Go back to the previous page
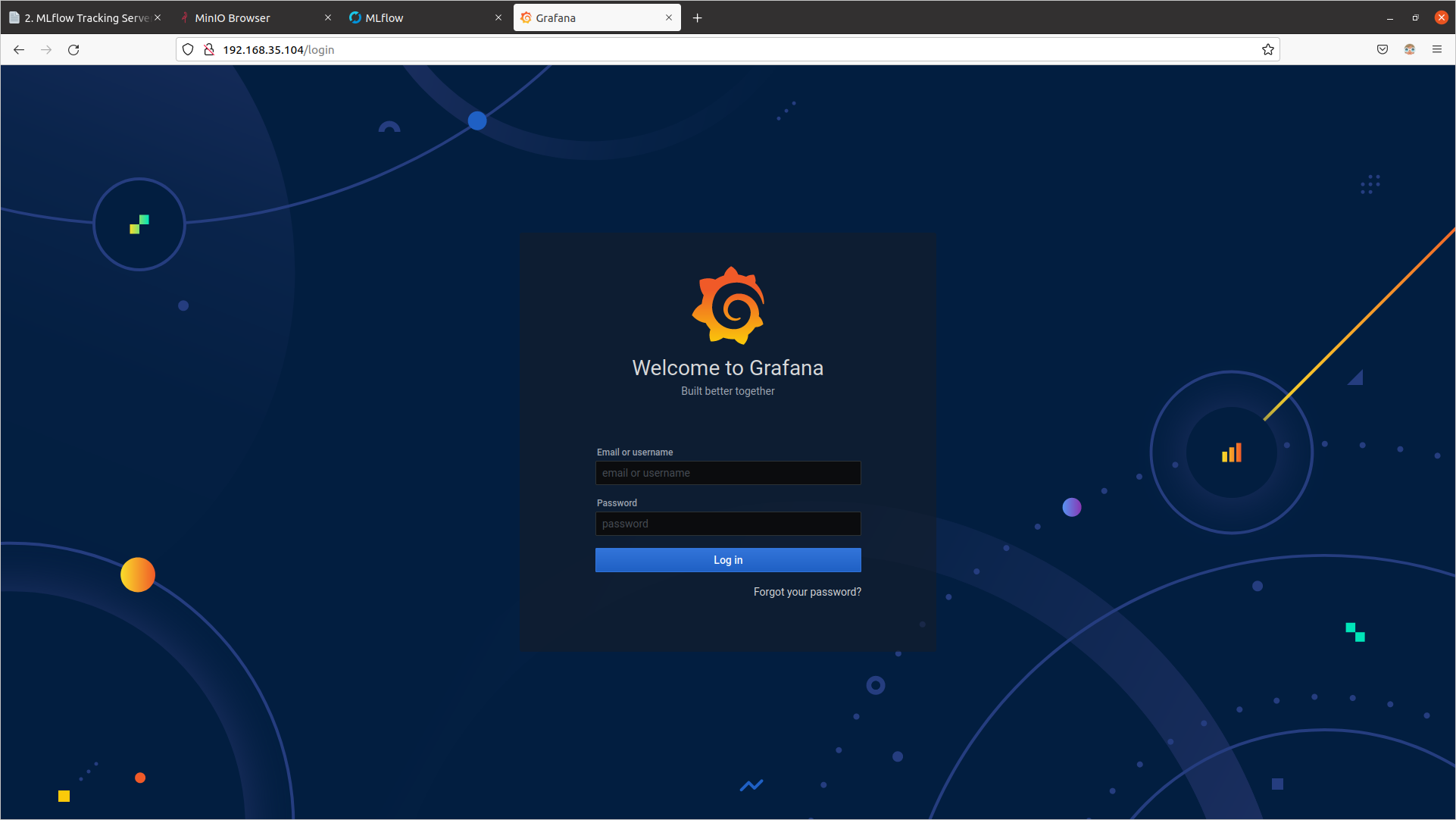 [19, 49]
